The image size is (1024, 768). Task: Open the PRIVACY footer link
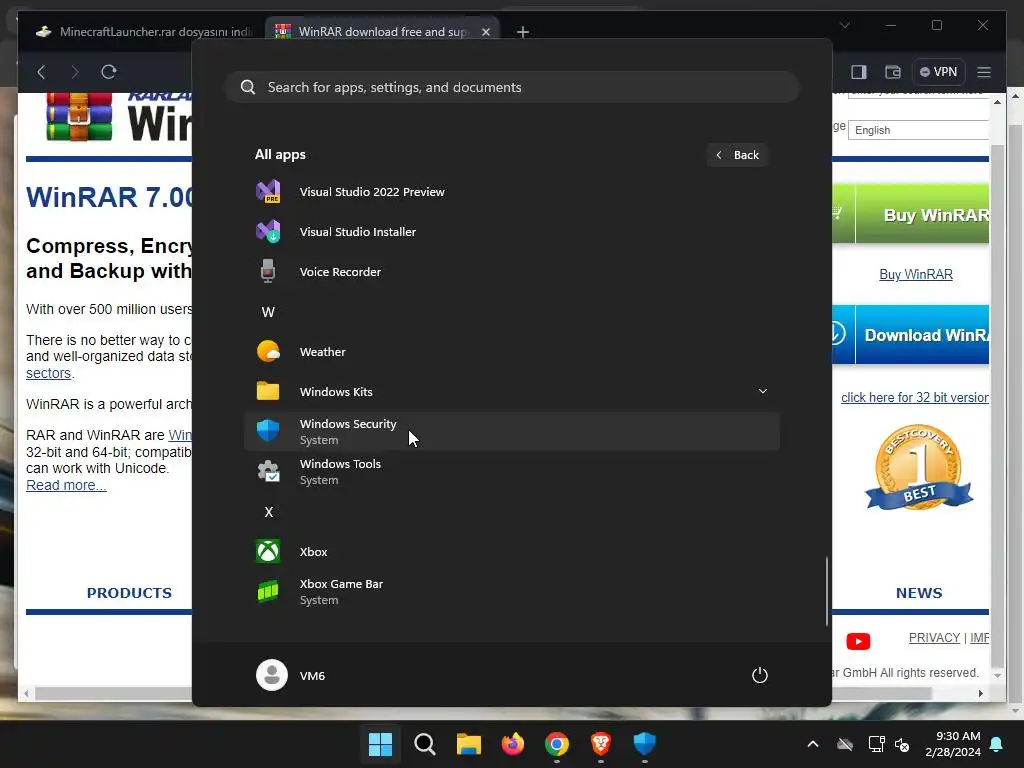934,637
